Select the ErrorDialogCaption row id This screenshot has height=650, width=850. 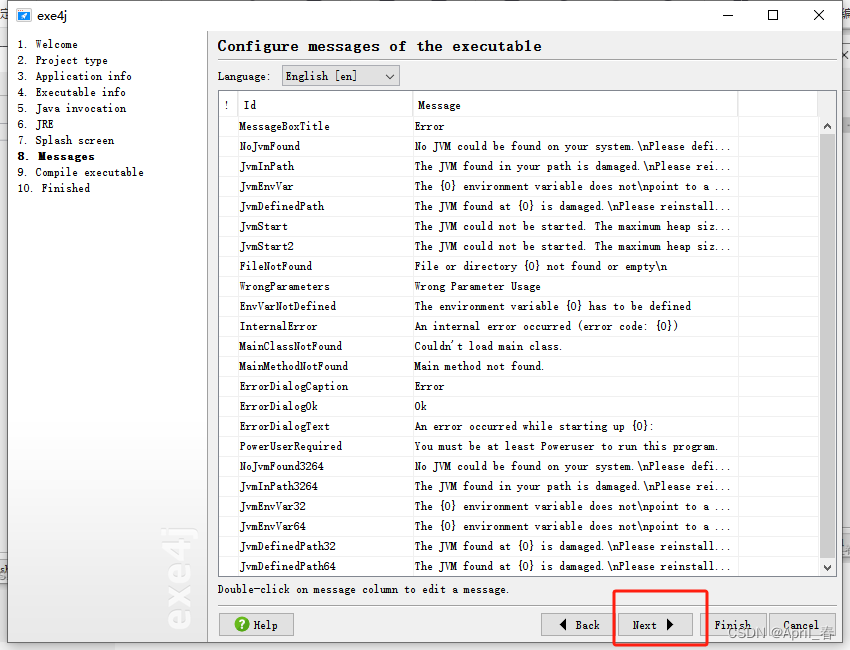point(293,387)
